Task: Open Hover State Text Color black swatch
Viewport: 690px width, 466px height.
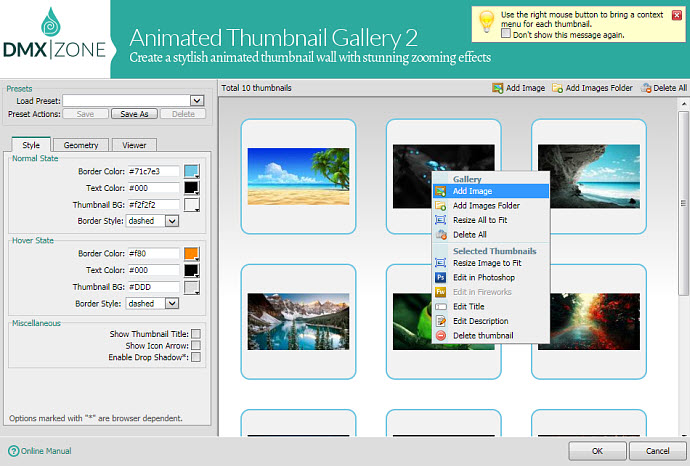Action: (x=191, y=270)
